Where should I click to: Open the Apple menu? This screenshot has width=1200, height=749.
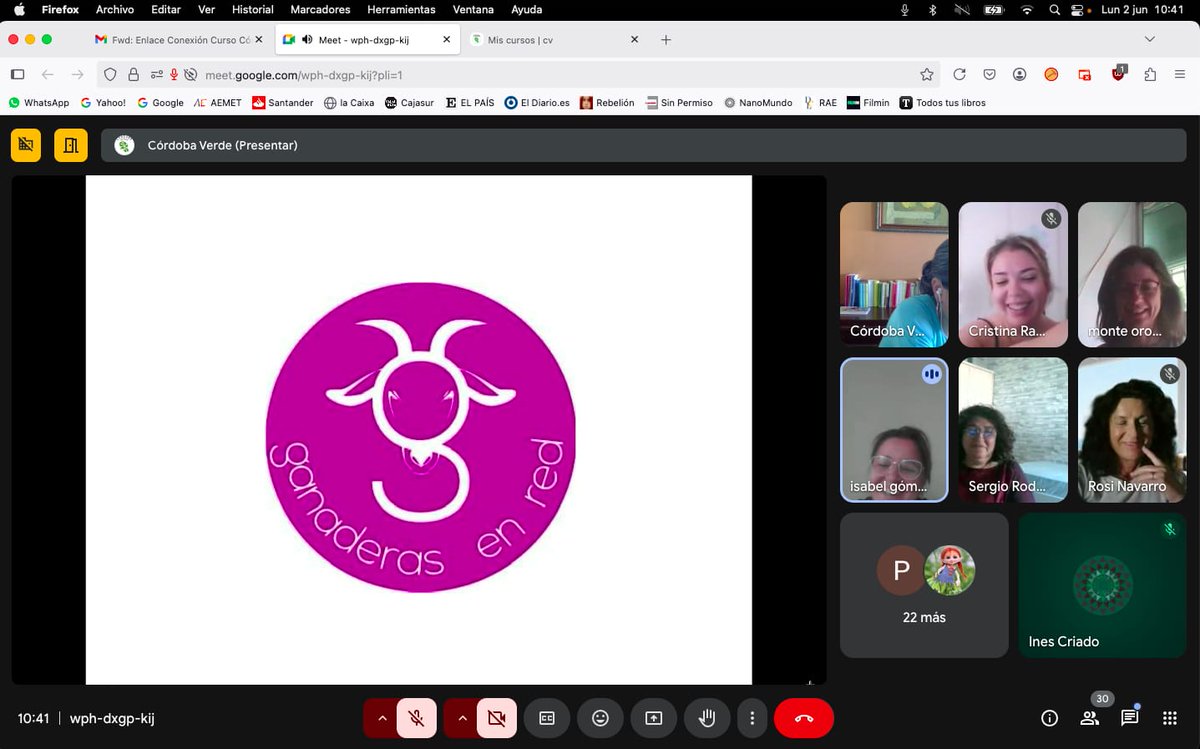point(19,9)
